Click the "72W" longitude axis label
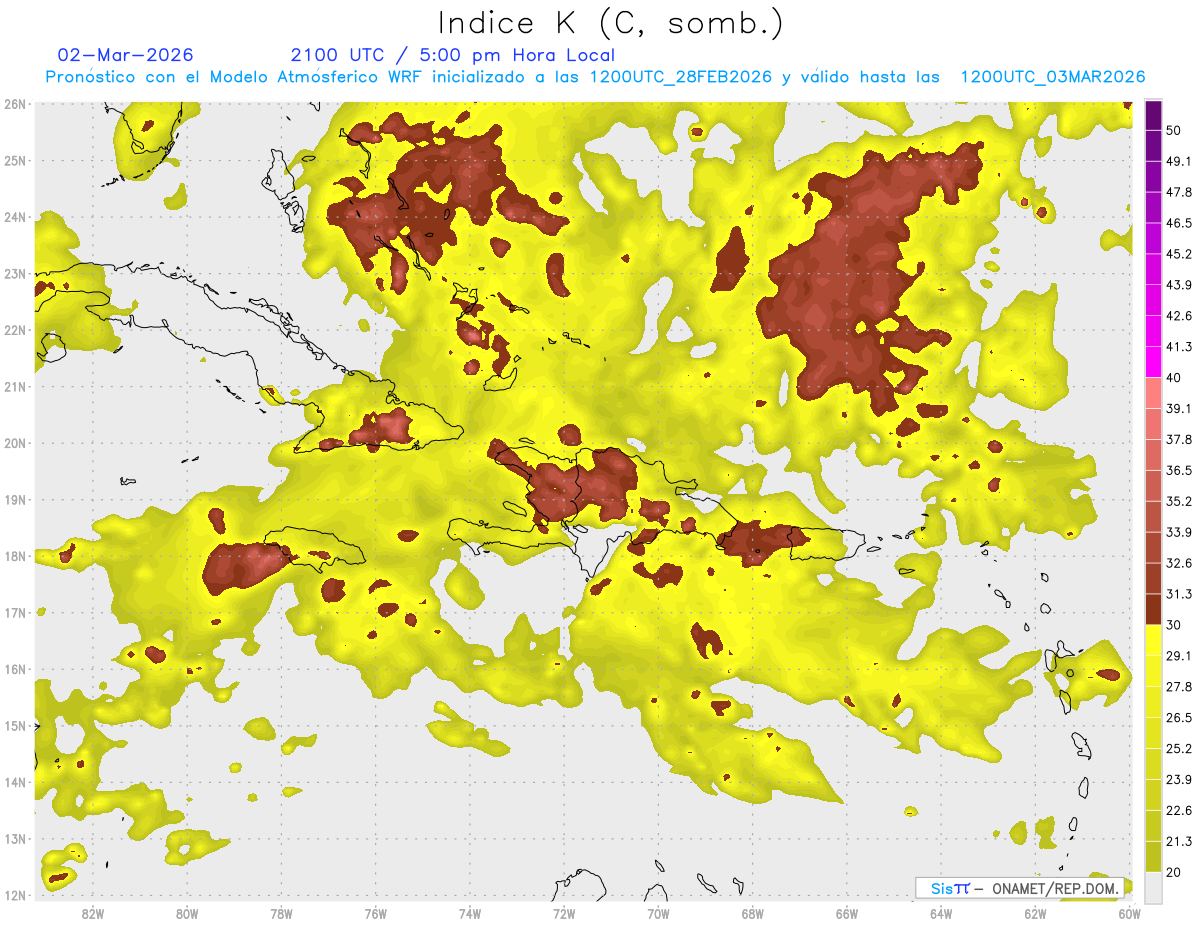 [x=564, y=914]
